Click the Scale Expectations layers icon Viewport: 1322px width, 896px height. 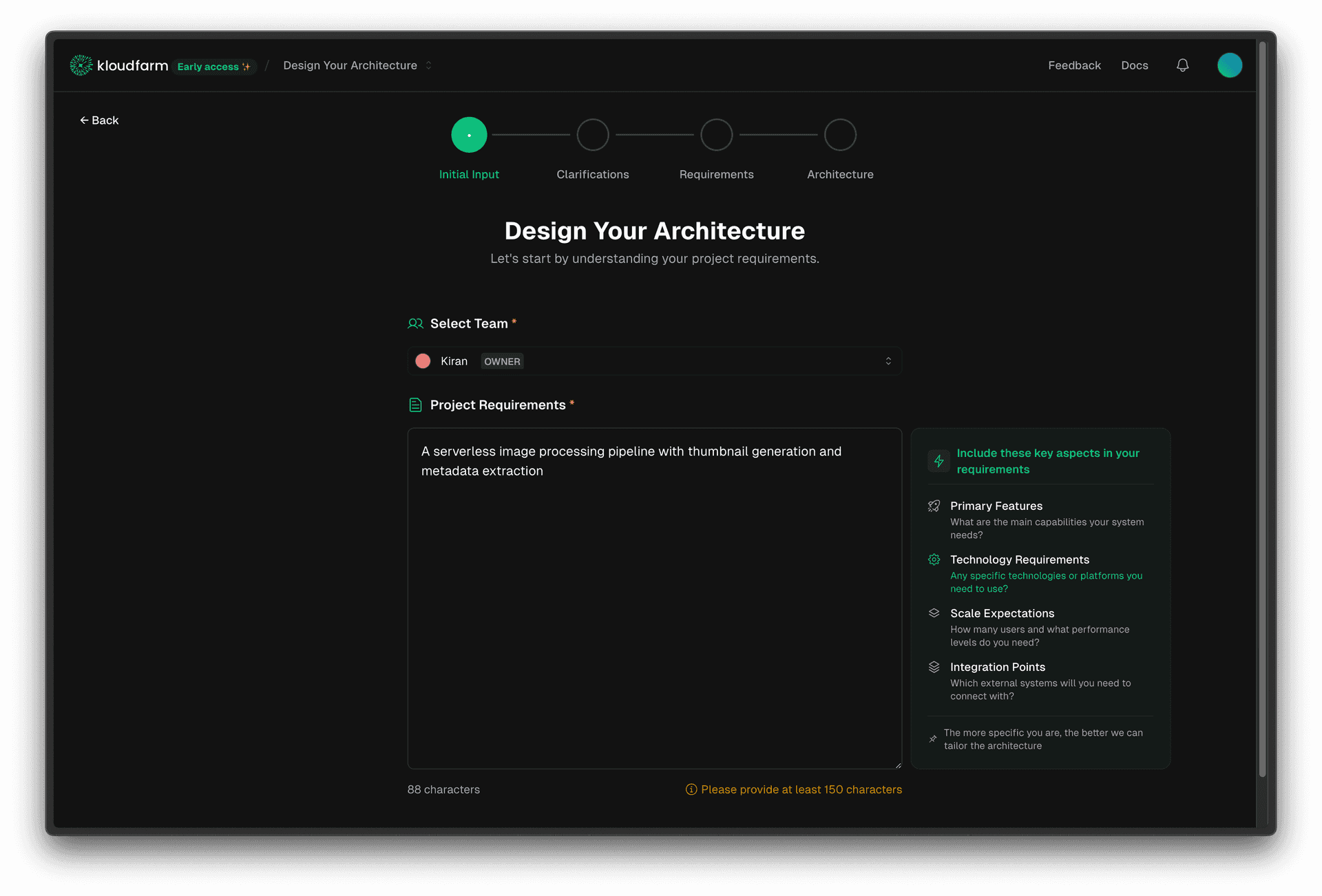click(934, 613)
